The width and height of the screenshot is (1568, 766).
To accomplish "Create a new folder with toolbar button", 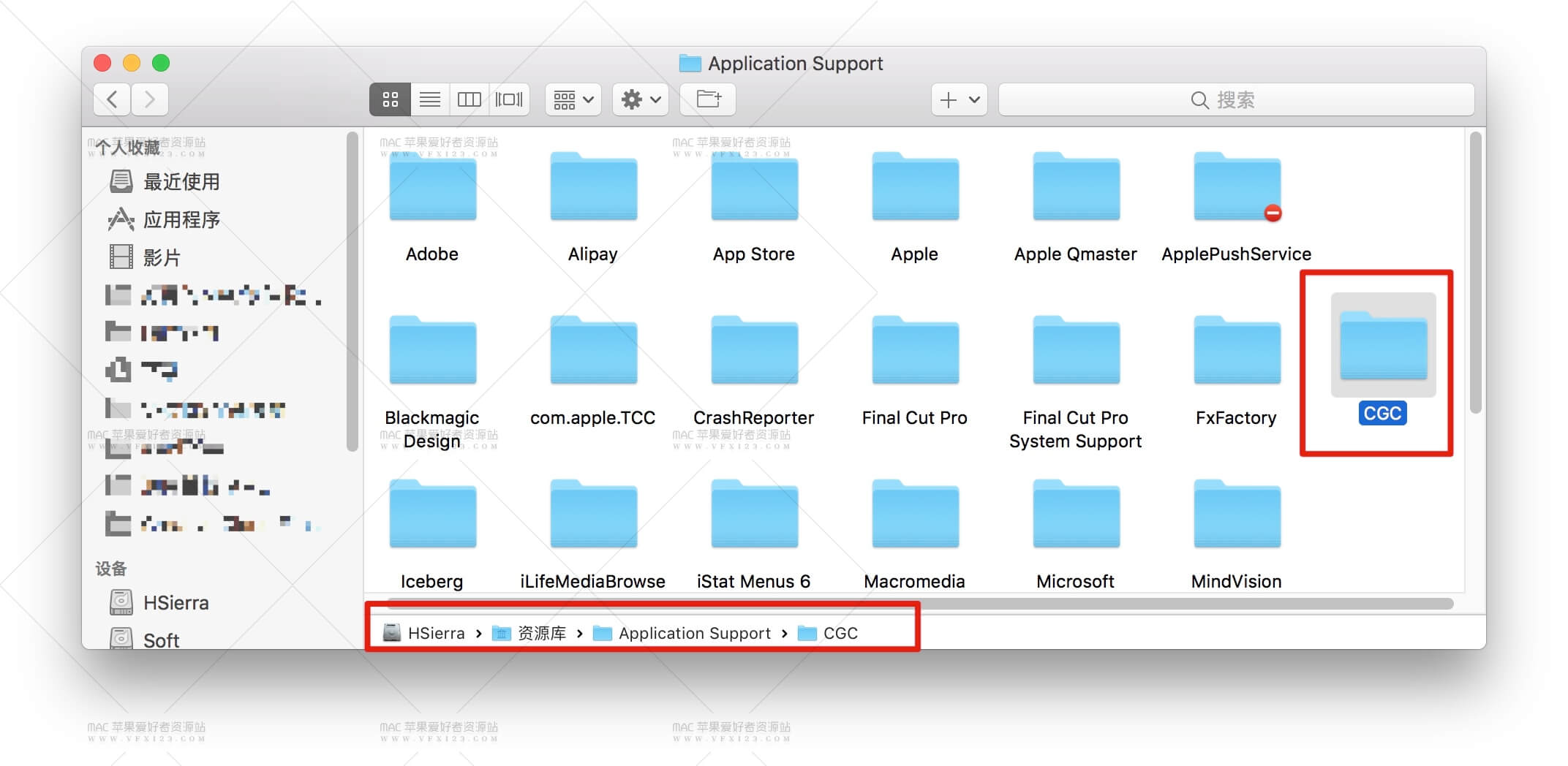I will [708, 99].
